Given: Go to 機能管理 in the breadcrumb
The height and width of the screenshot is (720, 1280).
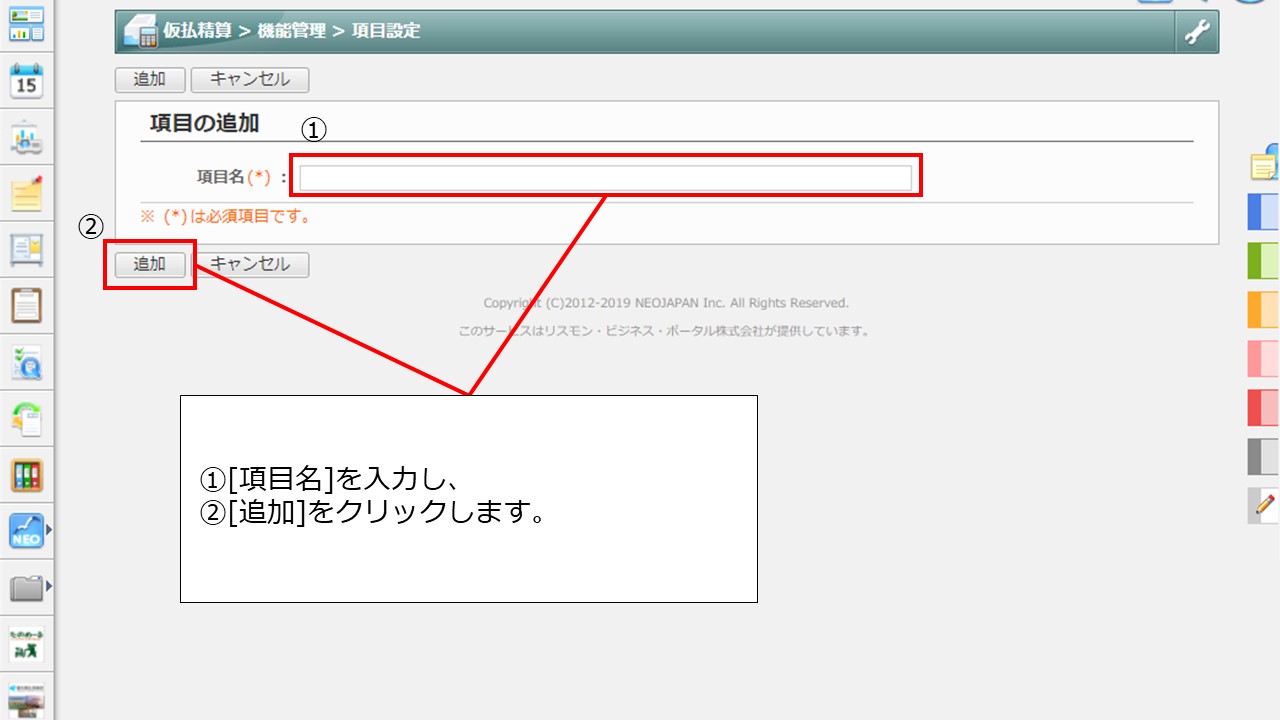Looking at the screenshot, I should (291, 31).
